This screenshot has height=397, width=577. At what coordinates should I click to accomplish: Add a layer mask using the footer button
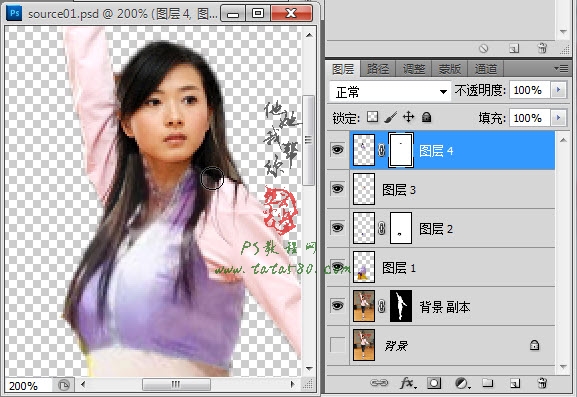click(434, 383)
